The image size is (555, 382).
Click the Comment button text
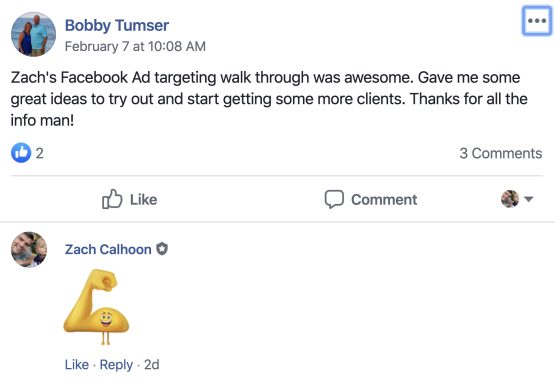tap(384, 200)
